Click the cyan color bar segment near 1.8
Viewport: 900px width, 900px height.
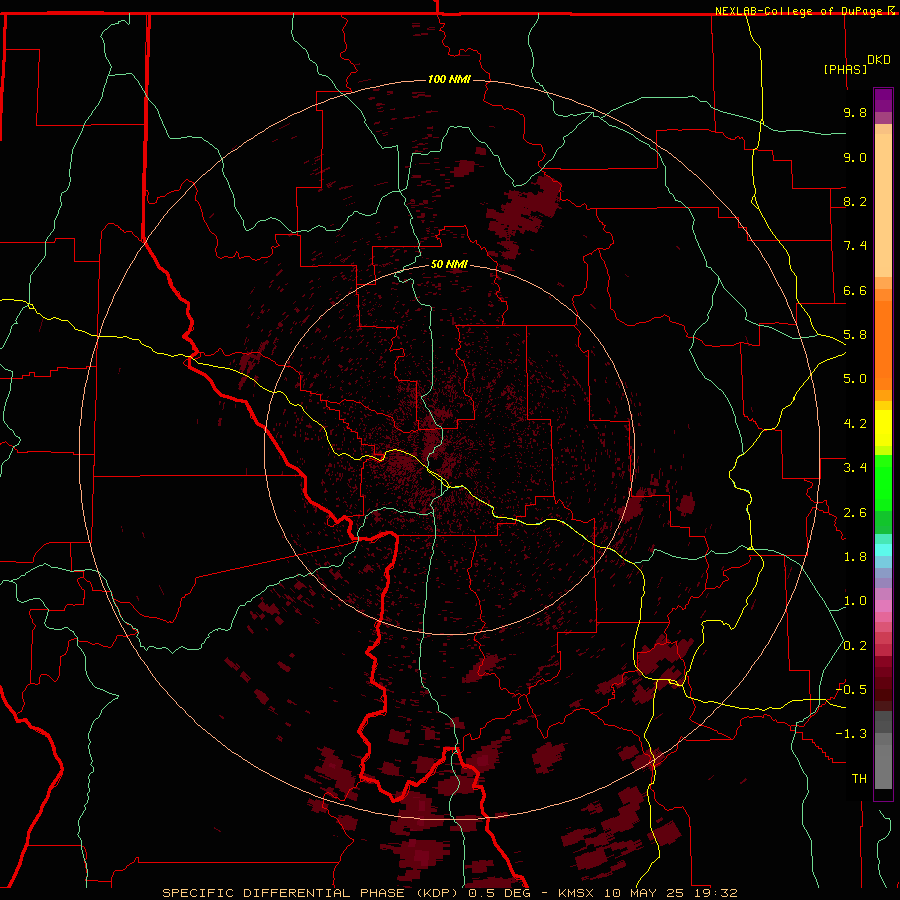coord(883,550)
